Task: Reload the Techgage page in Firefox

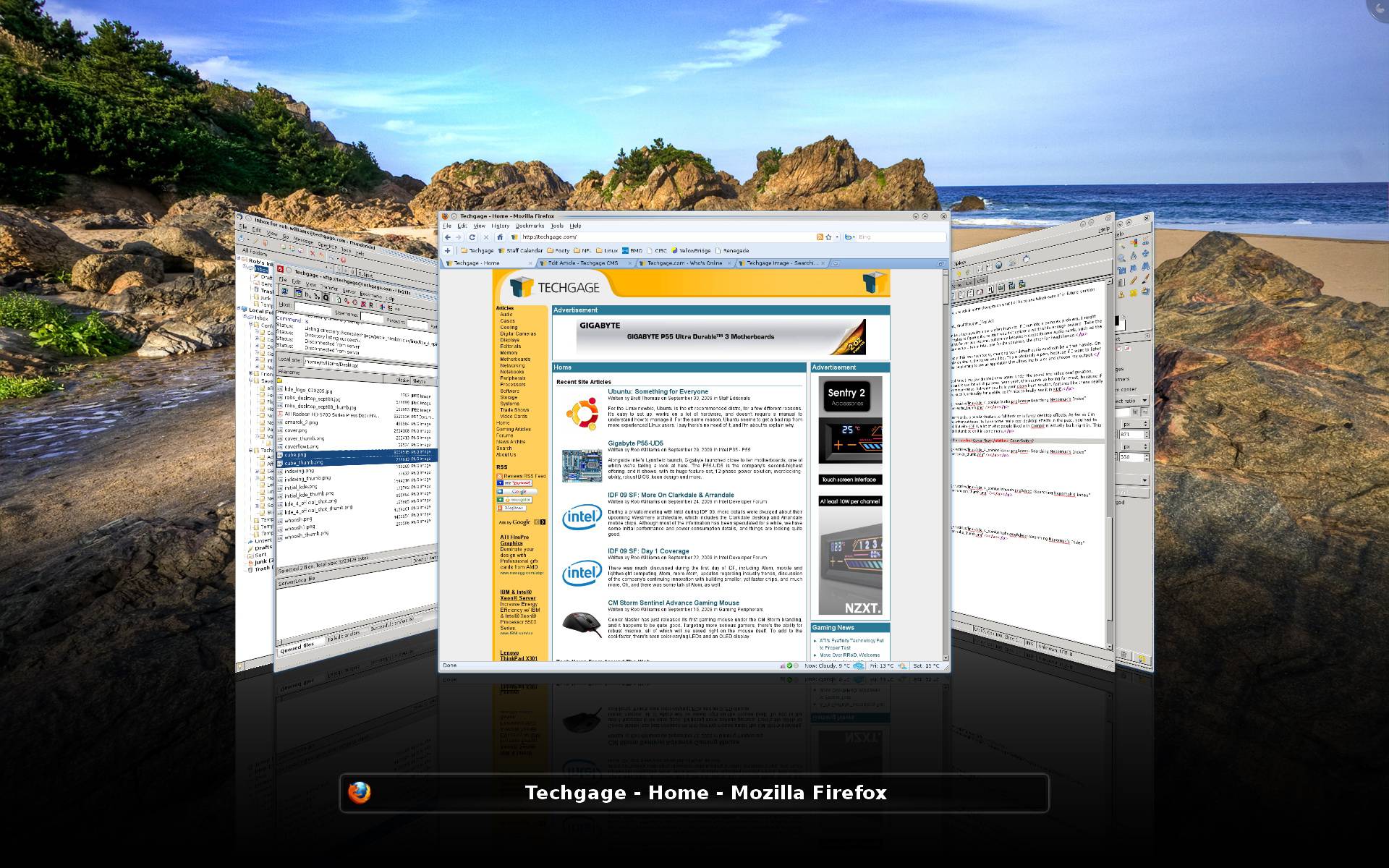Action: pyautogui.click(x=472, y=237)
